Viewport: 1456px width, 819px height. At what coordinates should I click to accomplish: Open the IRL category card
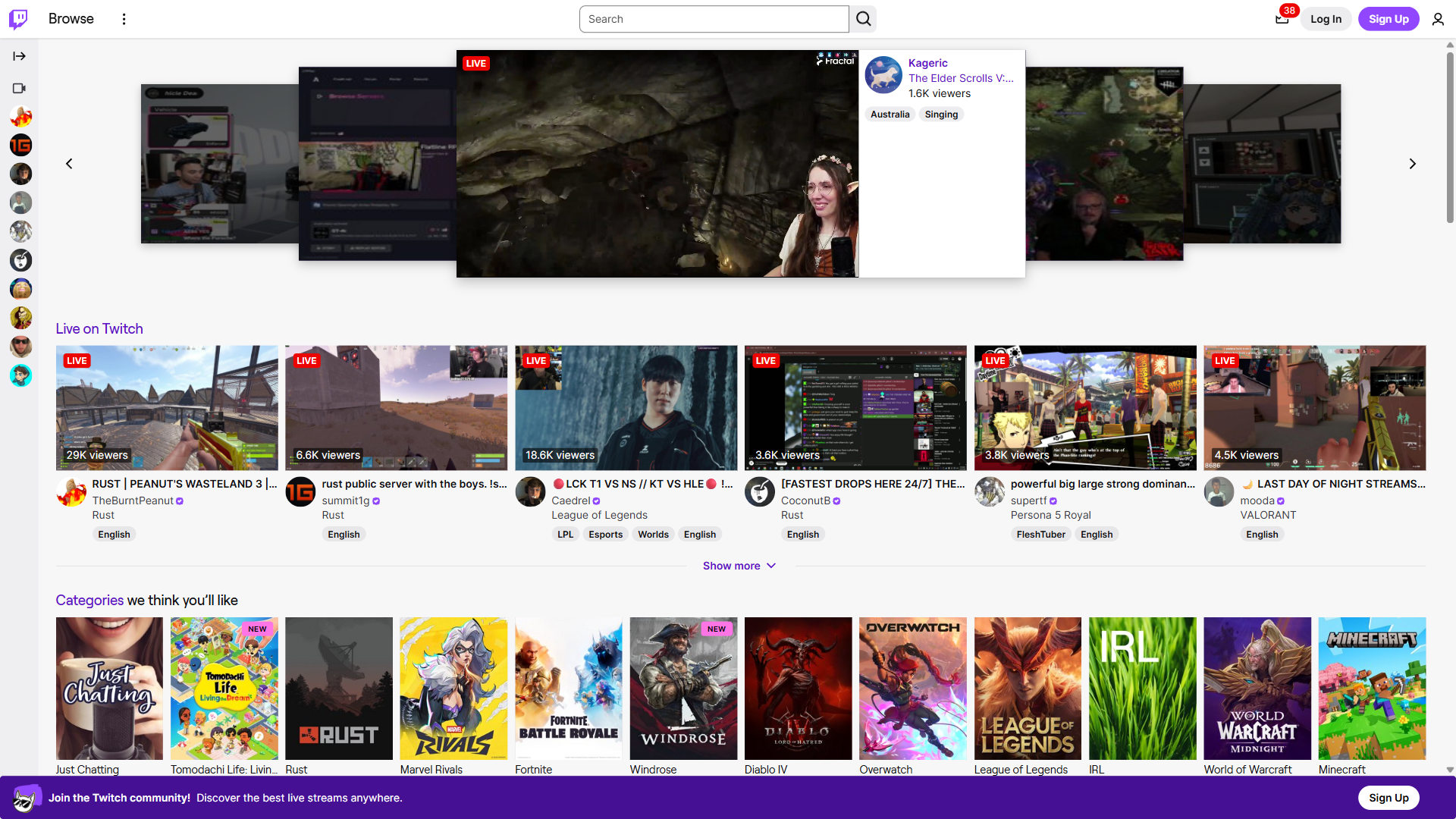(x=1143, y=689)
